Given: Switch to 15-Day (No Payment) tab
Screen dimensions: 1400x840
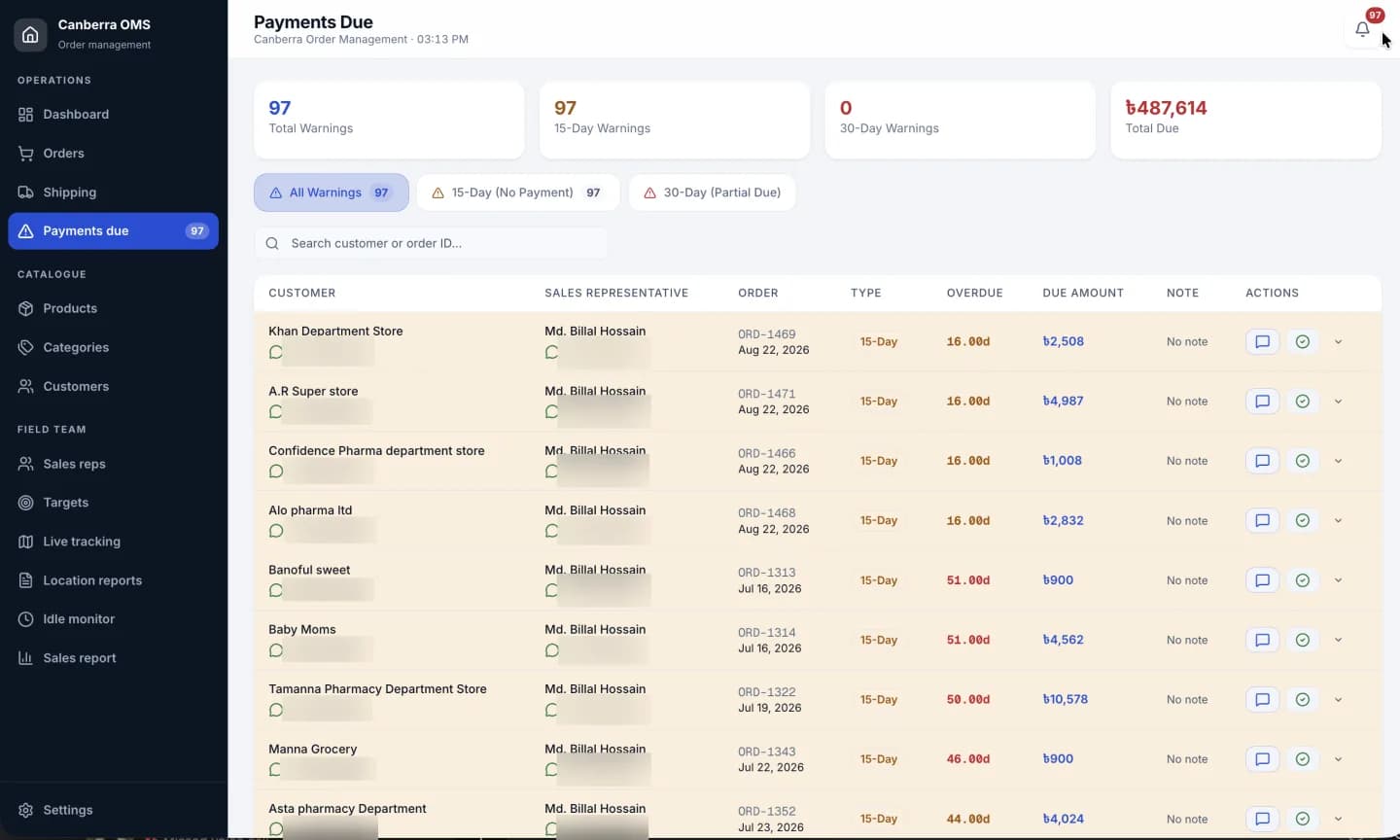Looking at the screenshot, I should coord(517,192).
